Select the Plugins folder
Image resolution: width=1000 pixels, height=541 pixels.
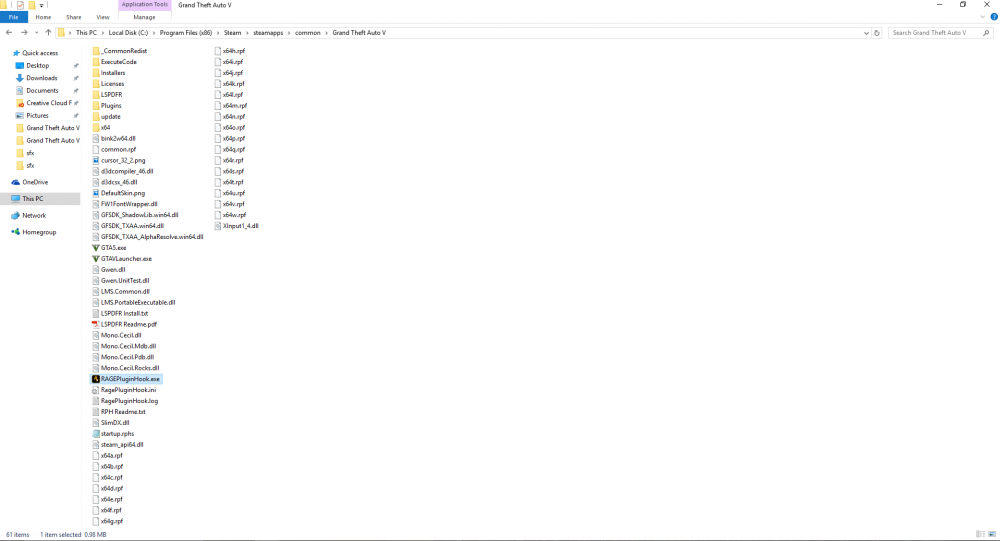pyautogui.click(x=106, y=105)
